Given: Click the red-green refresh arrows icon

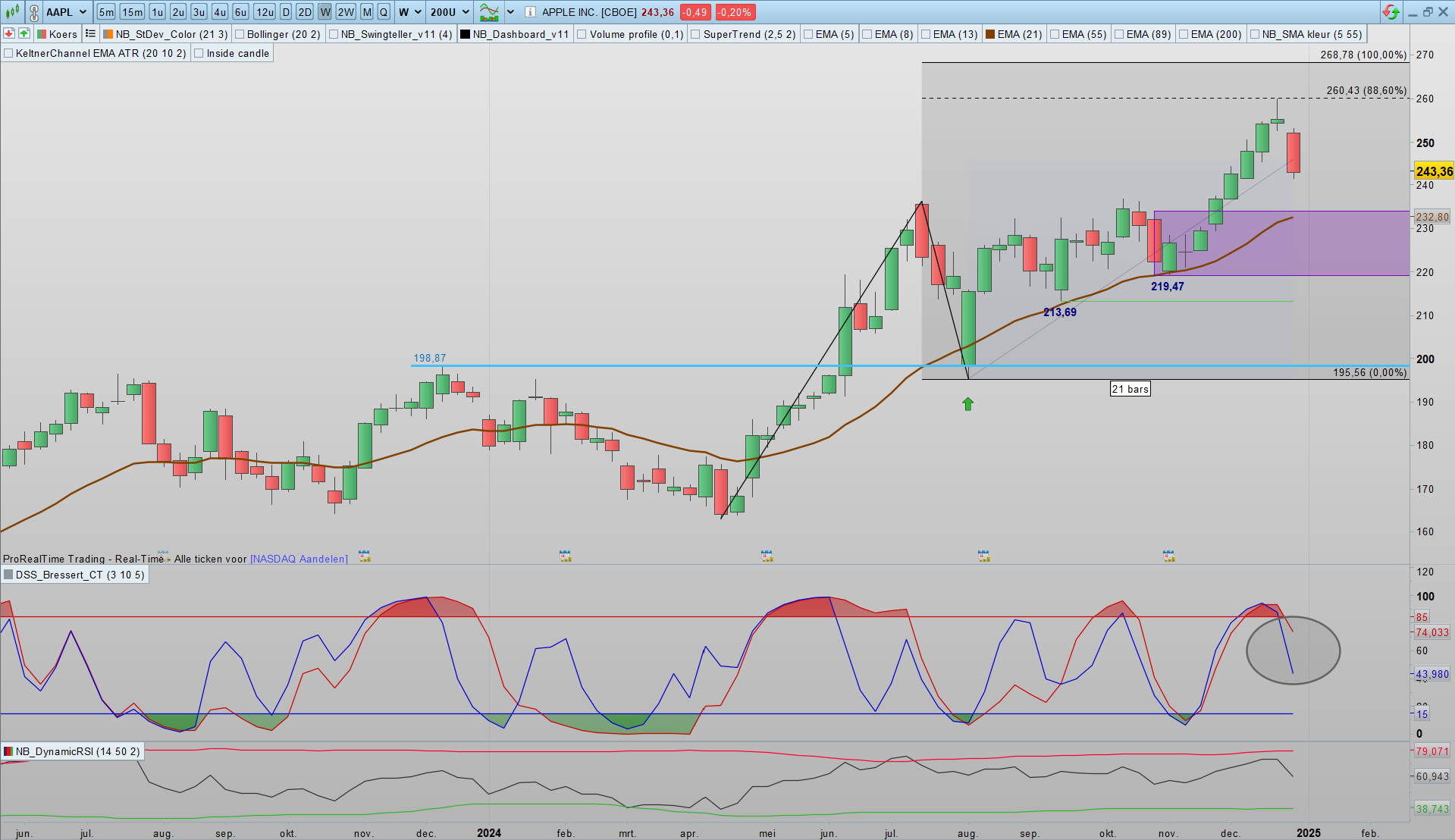Looking at the screenshot, I should [x=1391, y=12].
